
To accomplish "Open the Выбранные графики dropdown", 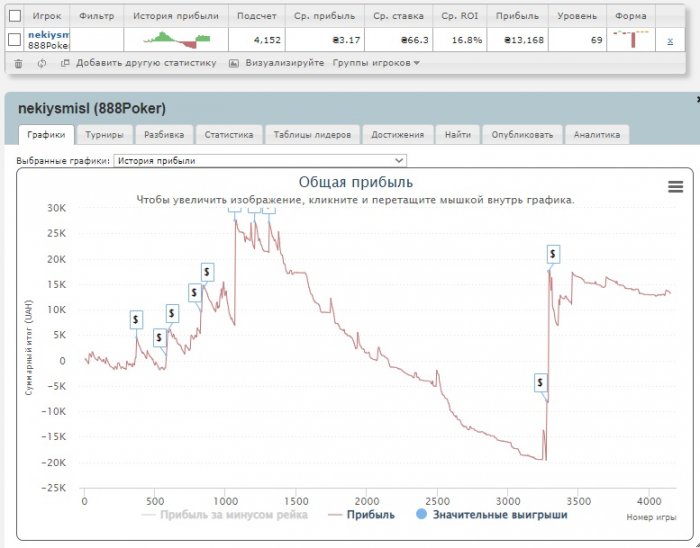I will pos(260,161).
